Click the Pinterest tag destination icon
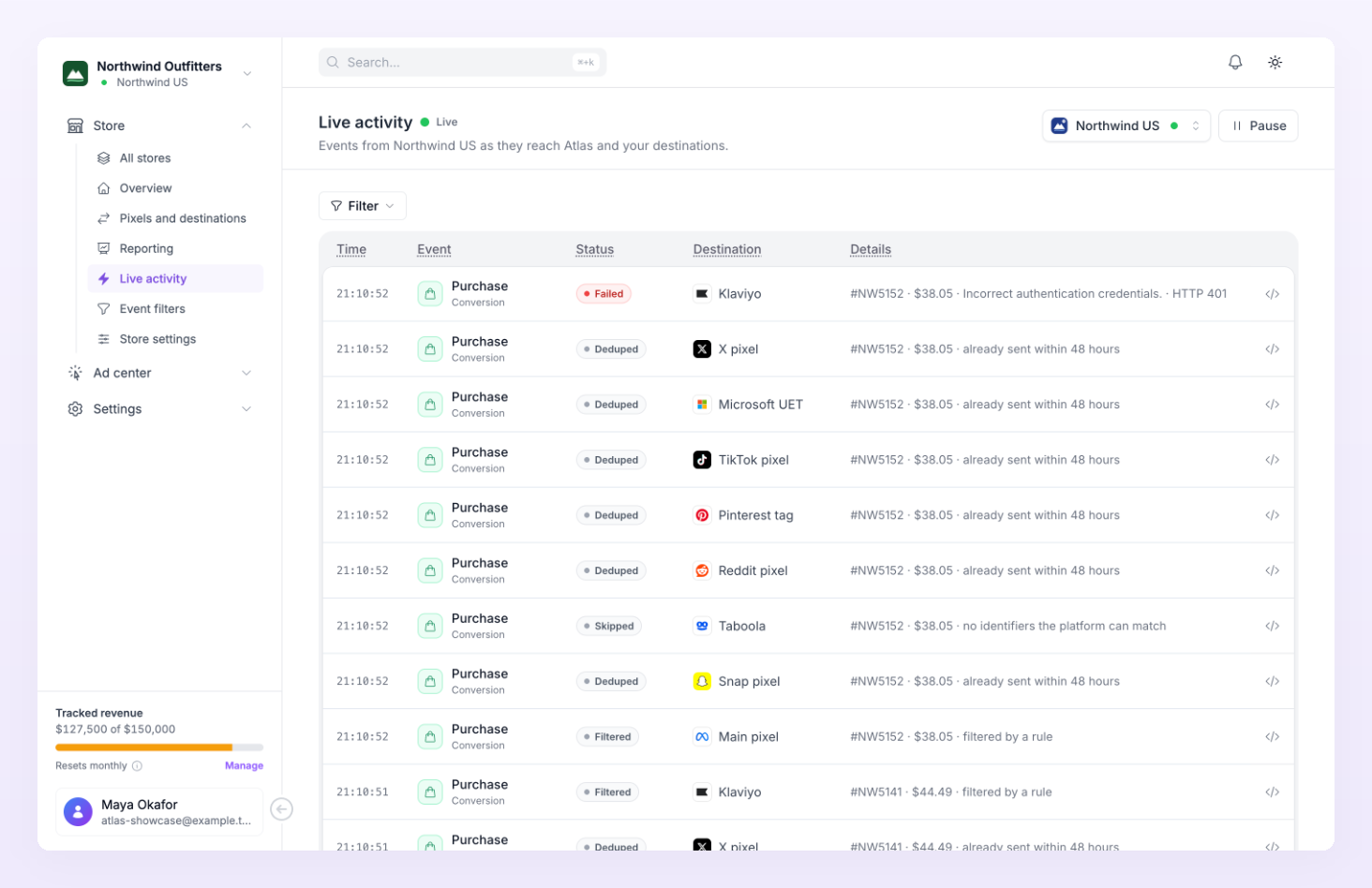Screen dimensions: 1372x888 (x=702, y=515)
